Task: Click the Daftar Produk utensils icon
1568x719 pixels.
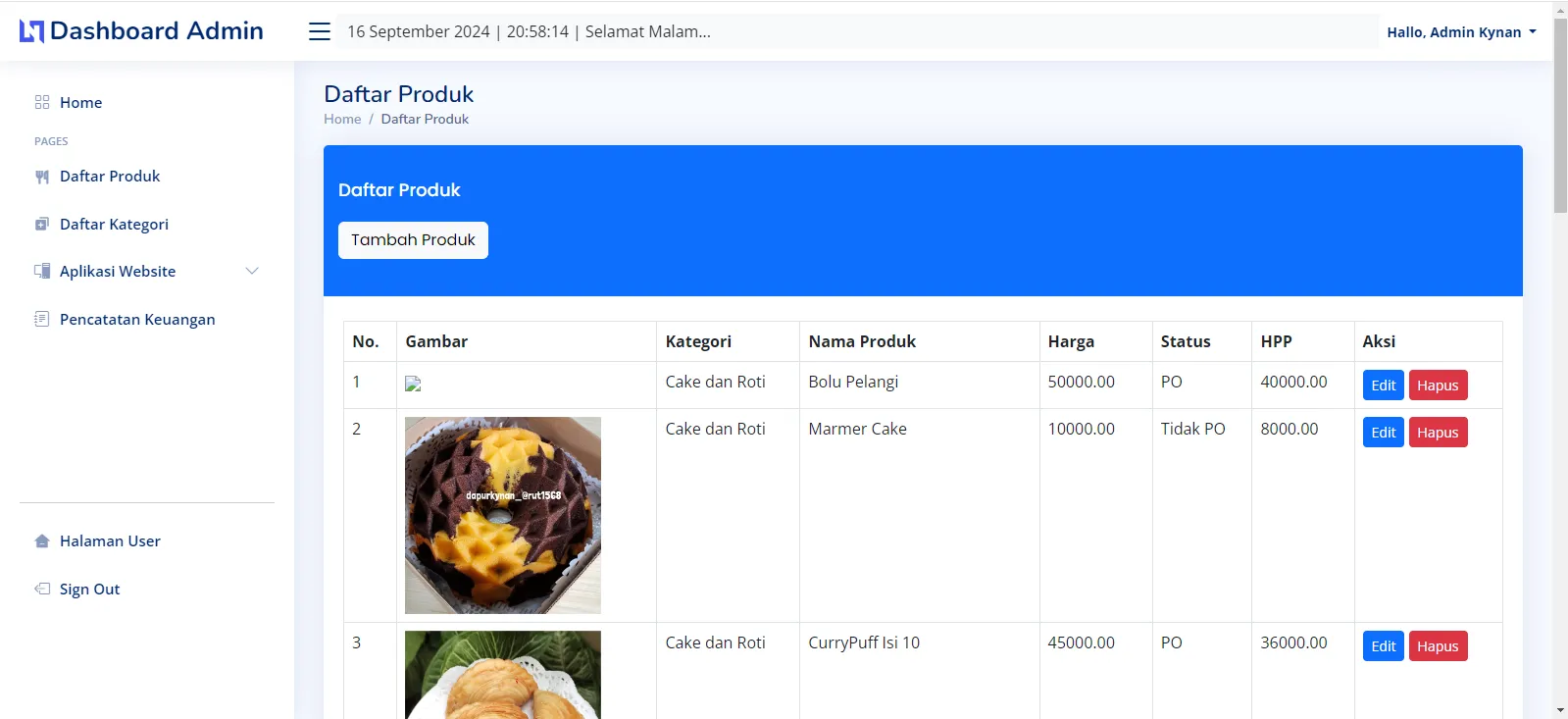Action: point(42,177)
